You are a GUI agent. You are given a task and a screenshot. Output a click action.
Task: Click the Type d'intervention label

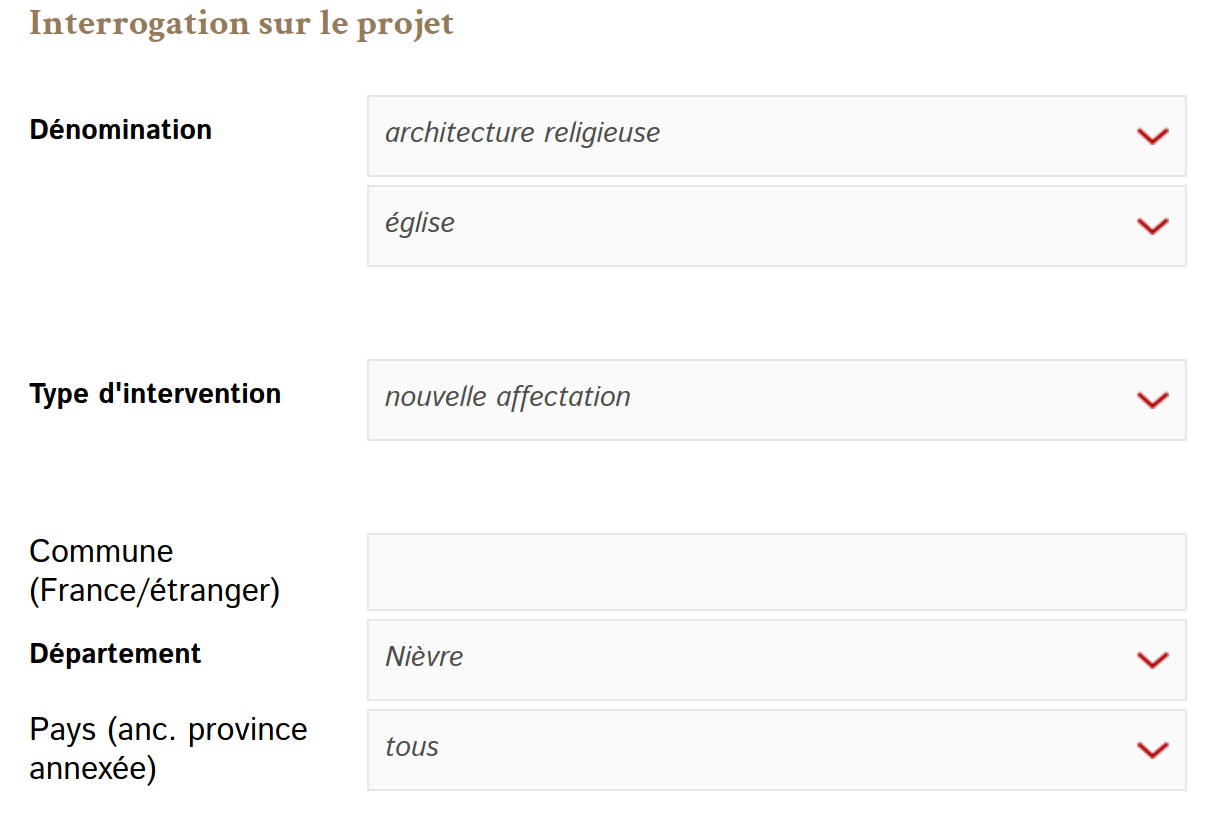(x=155, y=394)
